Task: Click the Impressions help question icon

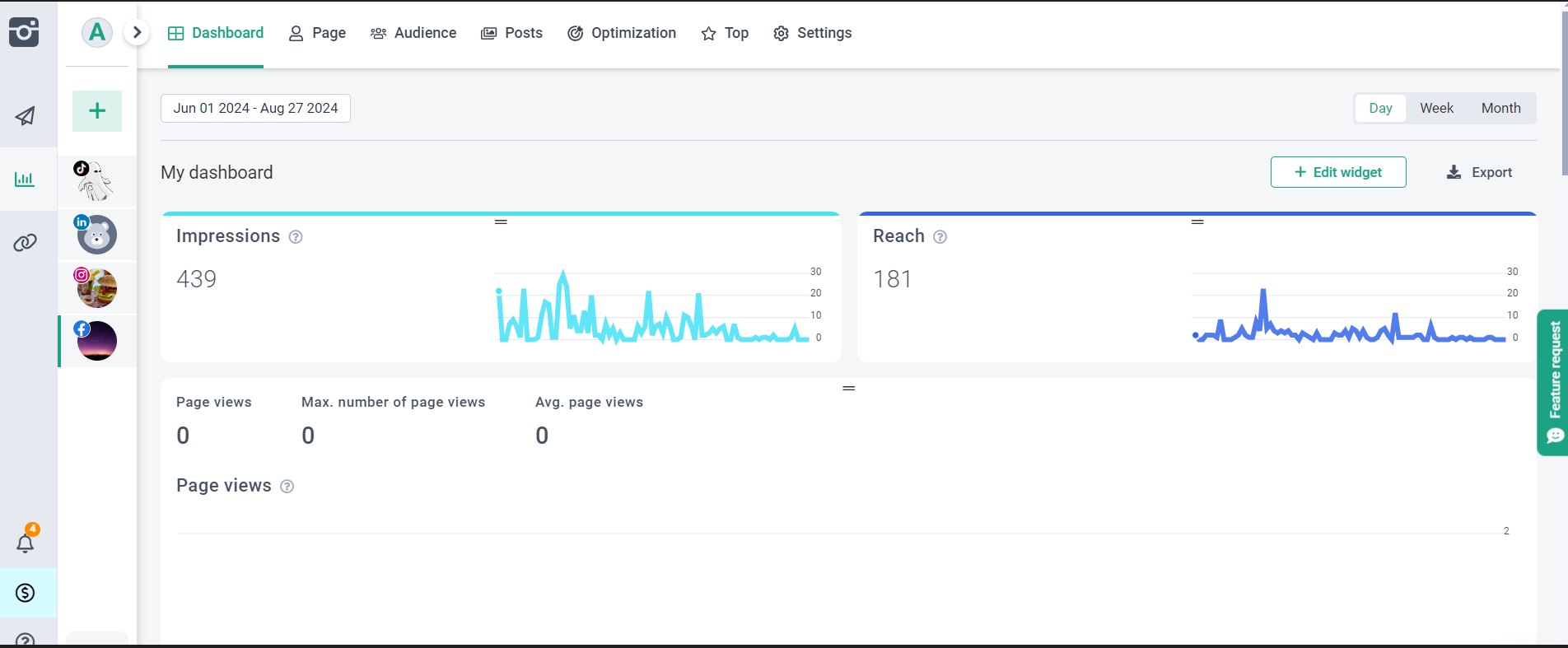Action: pos(296,237)
